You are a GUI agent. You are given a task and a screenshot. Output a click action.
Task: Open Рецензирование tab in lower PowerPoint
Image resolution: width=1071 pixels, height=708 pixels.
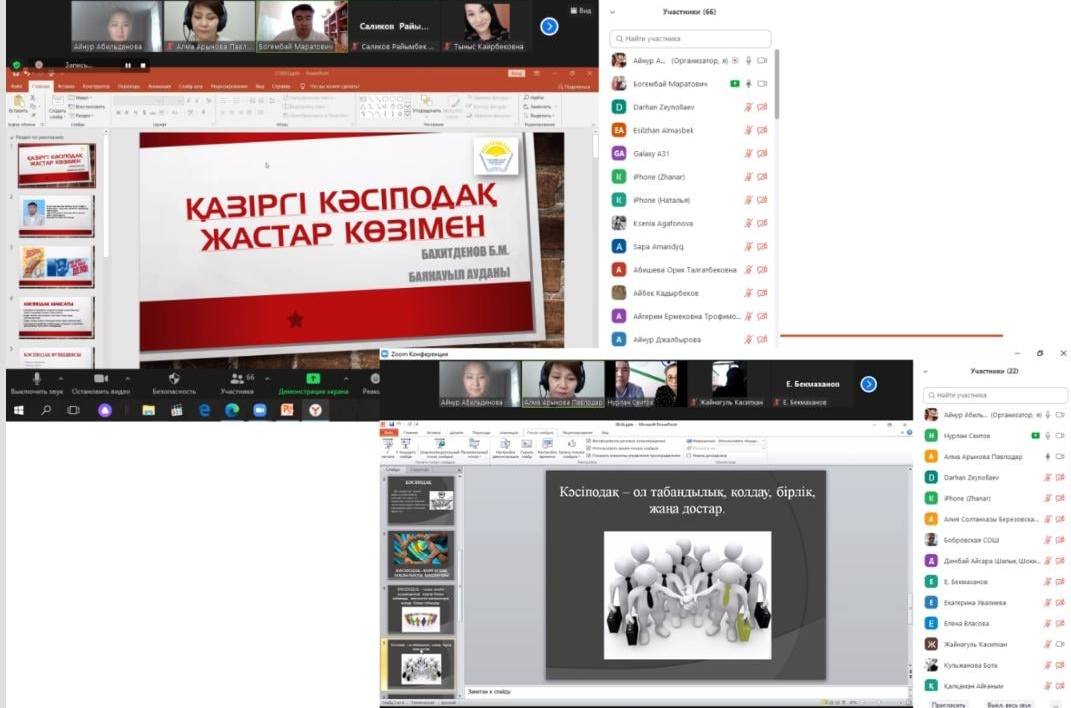point(577,432)
